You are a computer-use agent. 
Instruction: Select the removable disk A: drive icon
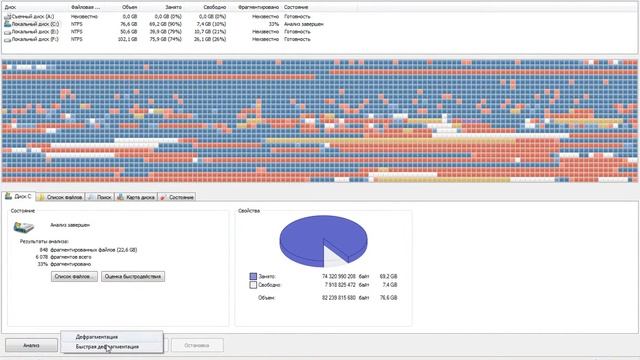click(x=7, y=16)
